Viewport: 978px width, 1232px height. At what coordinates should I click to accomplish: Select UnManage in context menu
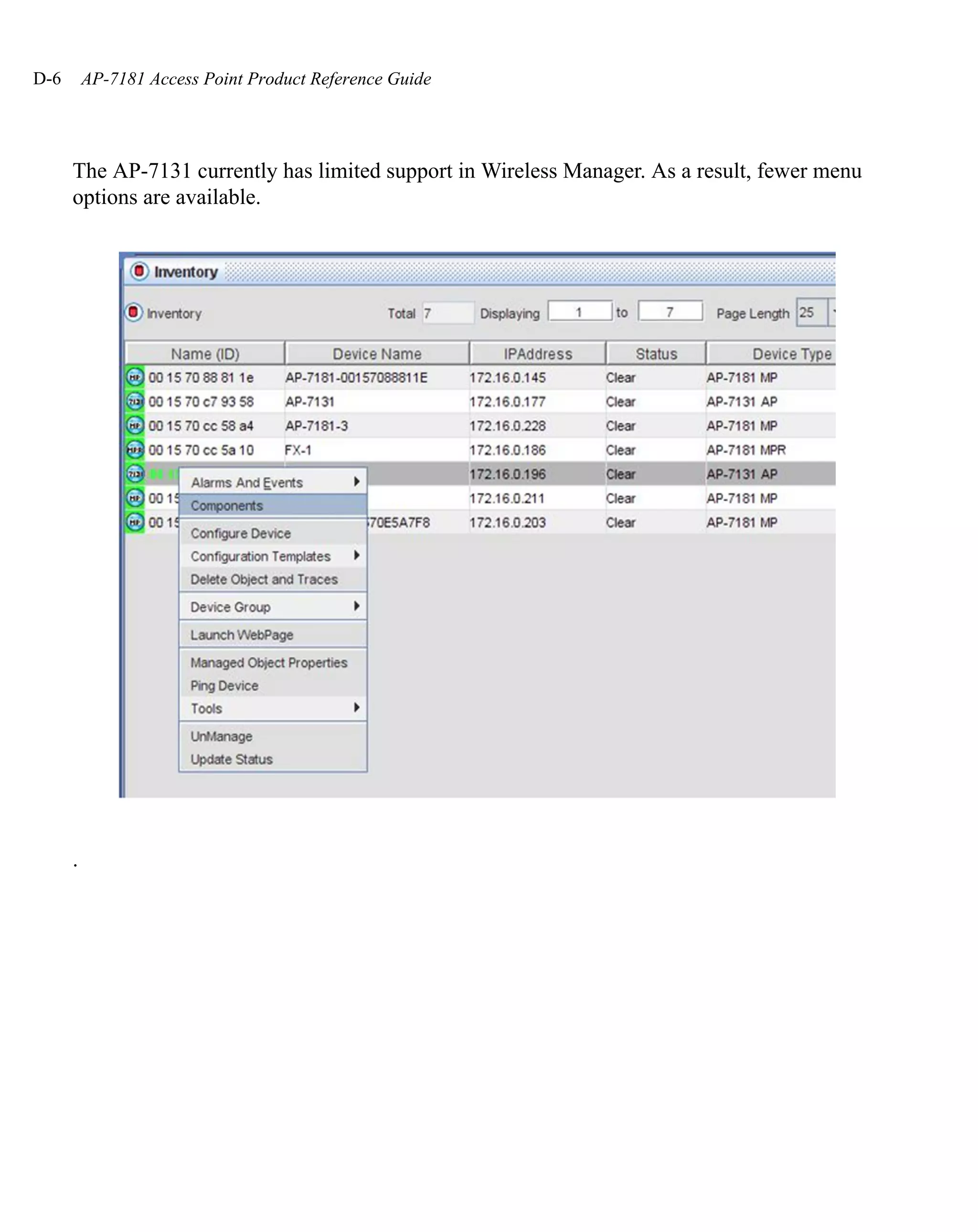pos(273,736)
